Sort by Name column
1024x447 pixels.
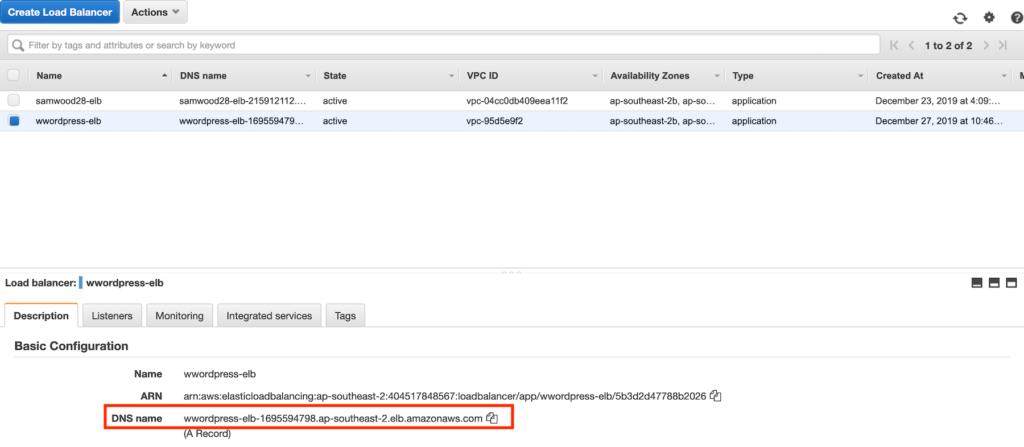[49, 75]
